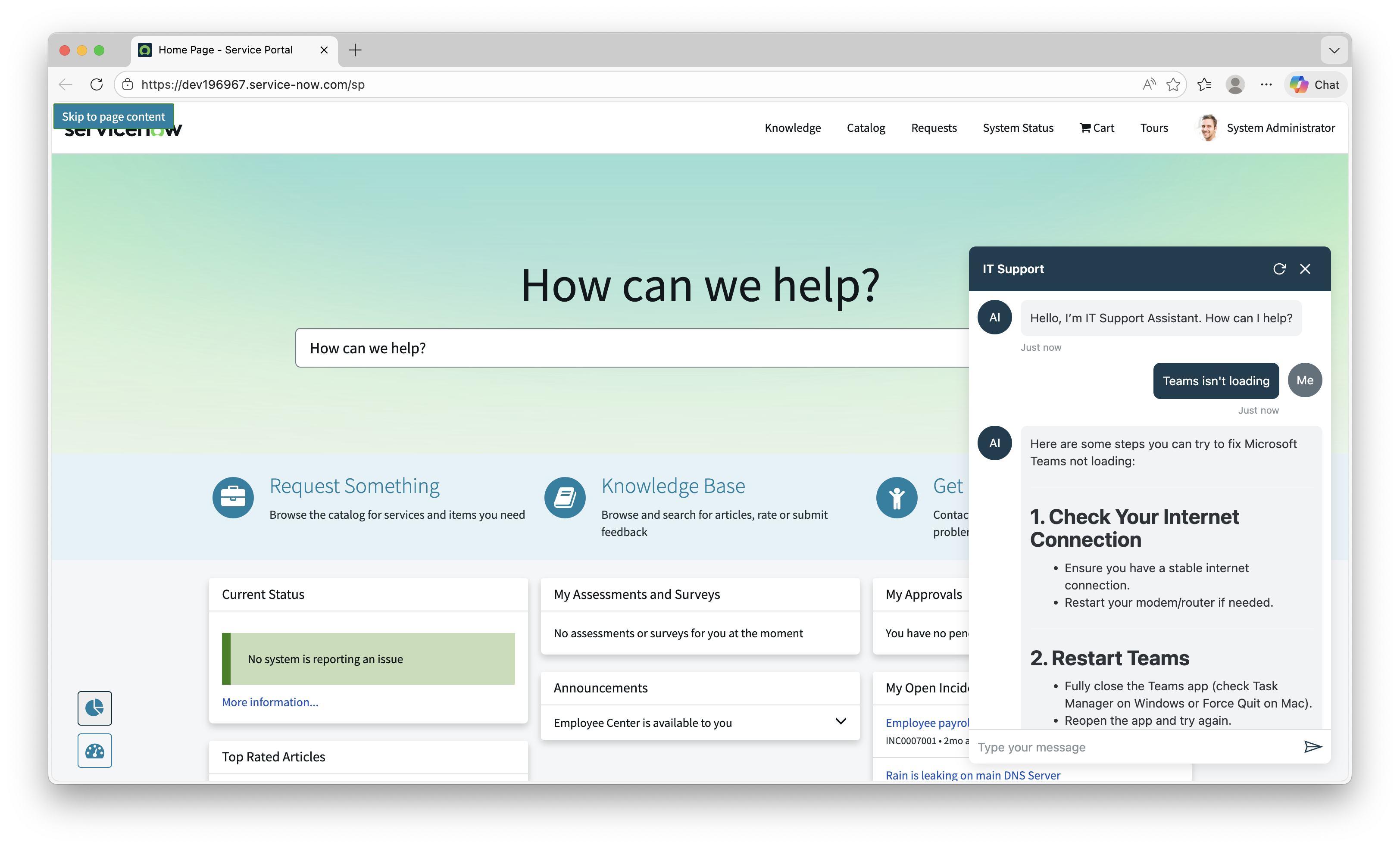
Task: Expand the Employee Center announcement chevron
Action: click(841, 721)
